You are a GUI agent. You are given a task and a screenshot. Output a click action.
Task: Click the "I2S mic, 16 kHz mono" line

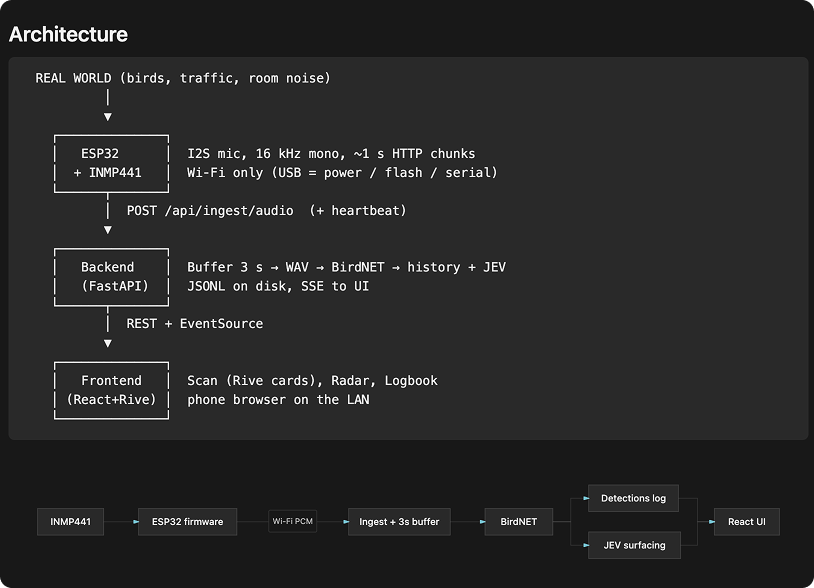[x=331, y=154]
